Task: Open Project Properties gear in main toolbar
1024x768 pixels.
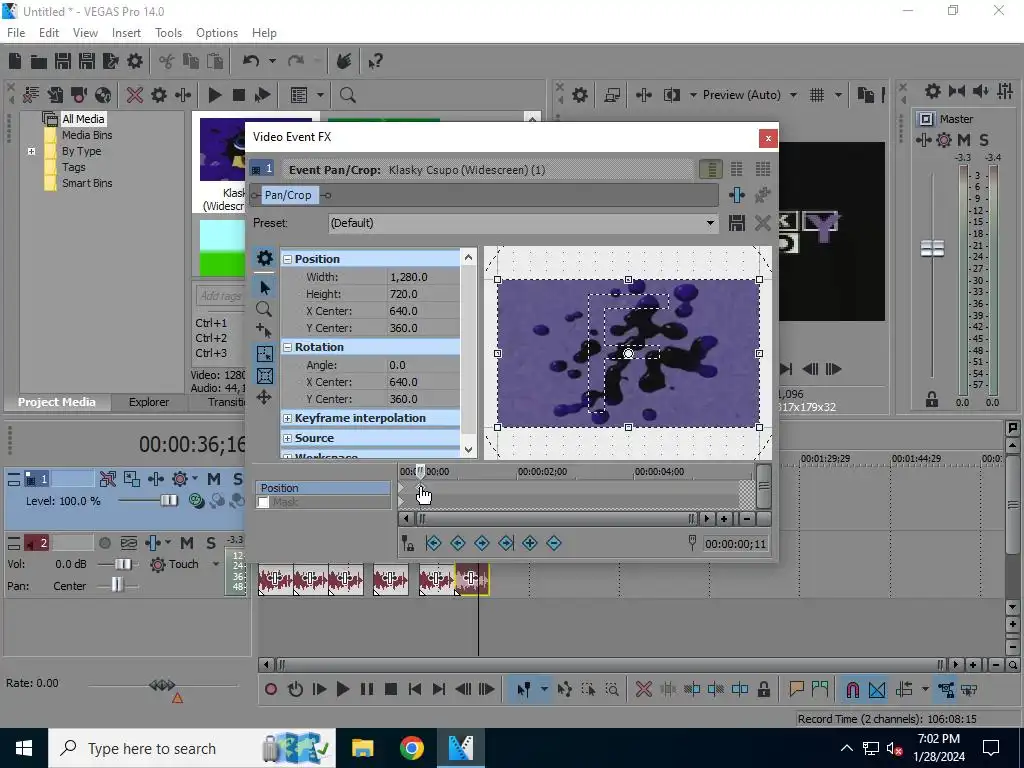Action: pos(135,61)
